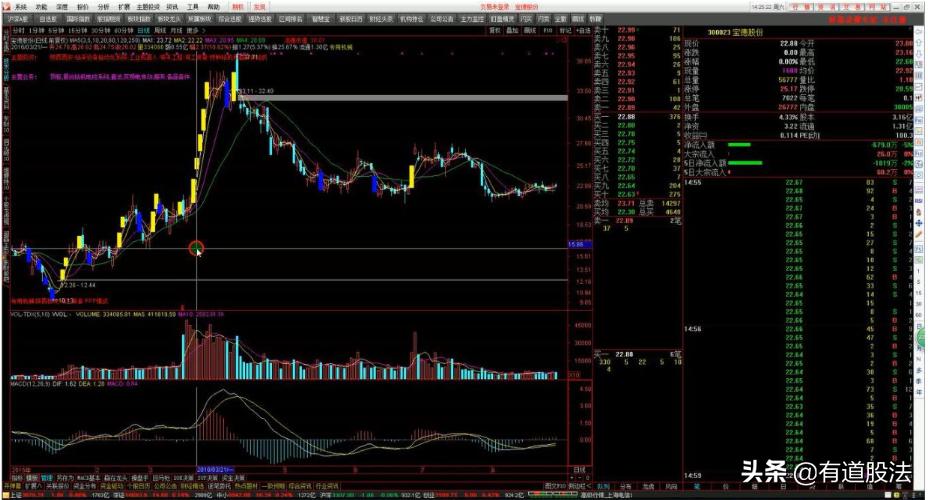
Task: Click the 关联报价 bottom tab
Action: pos(55,486)
